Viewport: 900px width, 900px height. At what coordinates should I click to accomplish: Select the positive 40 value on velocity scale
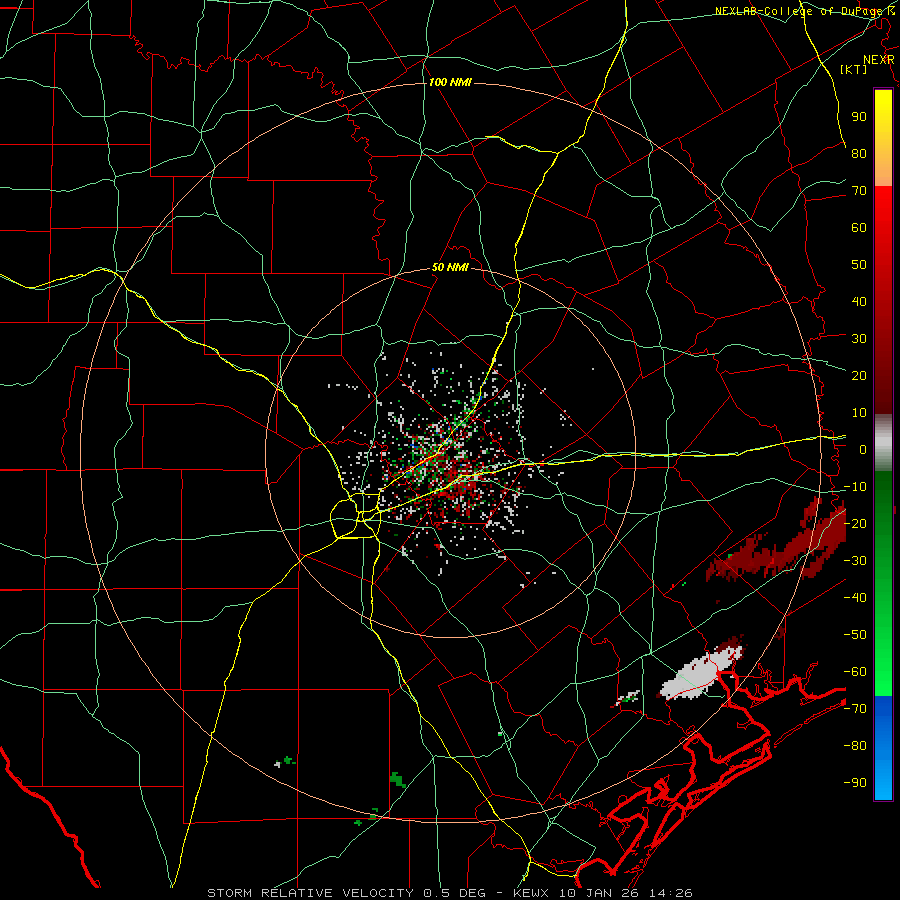859,301
